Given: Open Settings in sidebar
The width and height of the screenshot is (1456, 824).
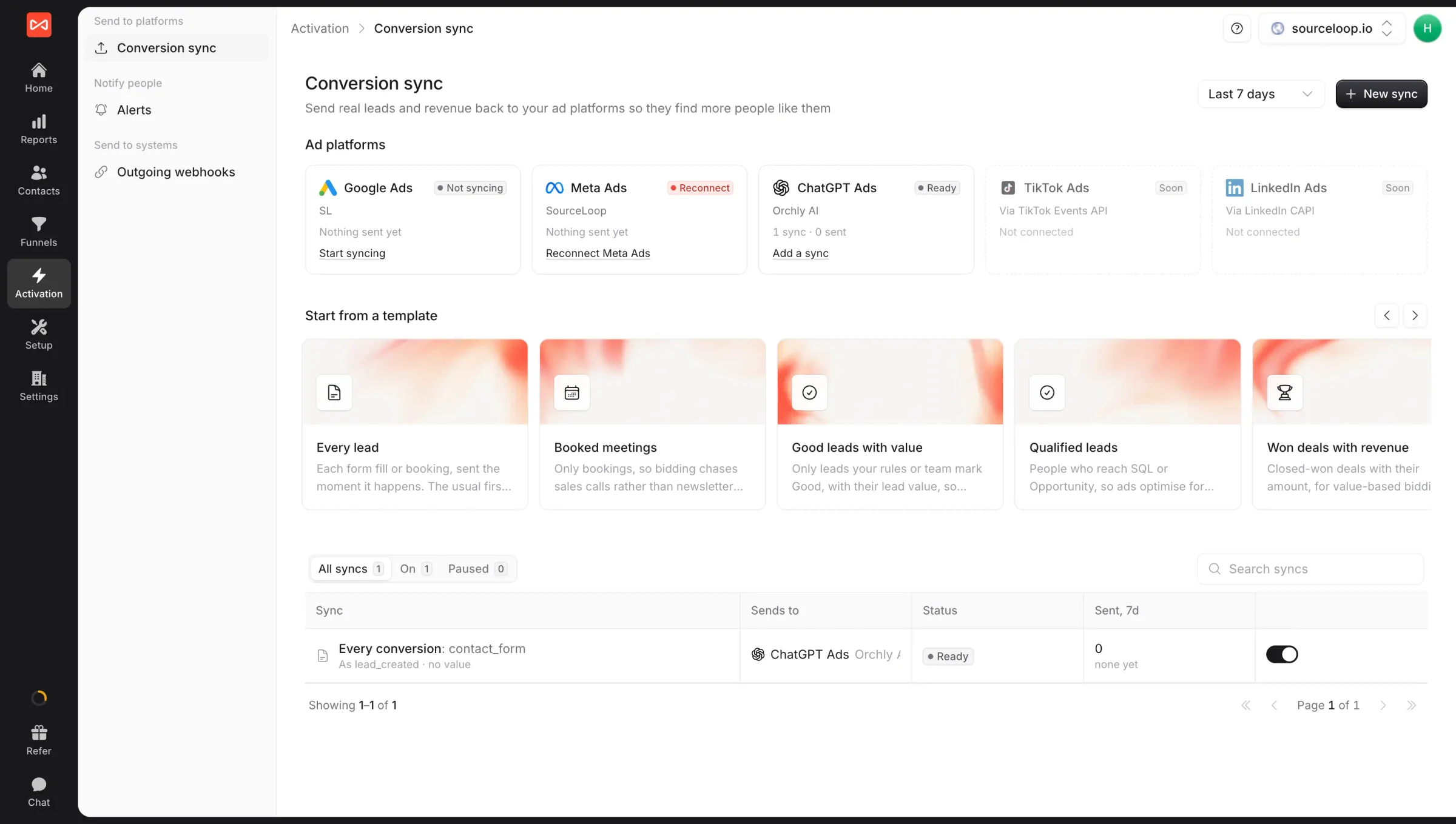Looking at the screenshot, I should click(39, 386).
